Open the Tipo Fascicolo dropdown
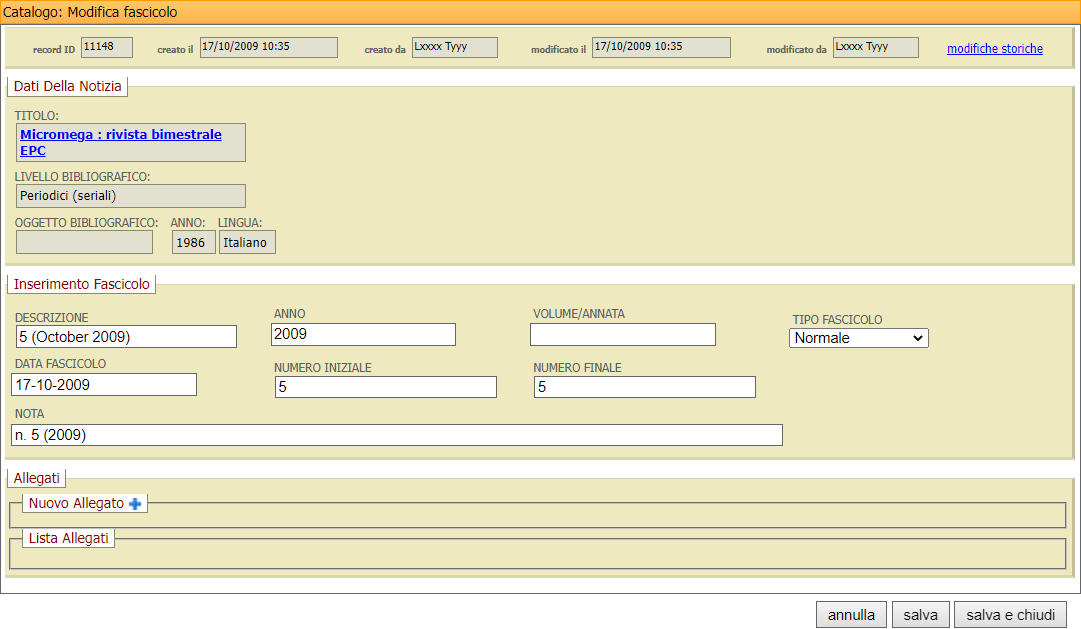Screen dimensions: 1081x629 pyautogui.click(x=859, y=338)
